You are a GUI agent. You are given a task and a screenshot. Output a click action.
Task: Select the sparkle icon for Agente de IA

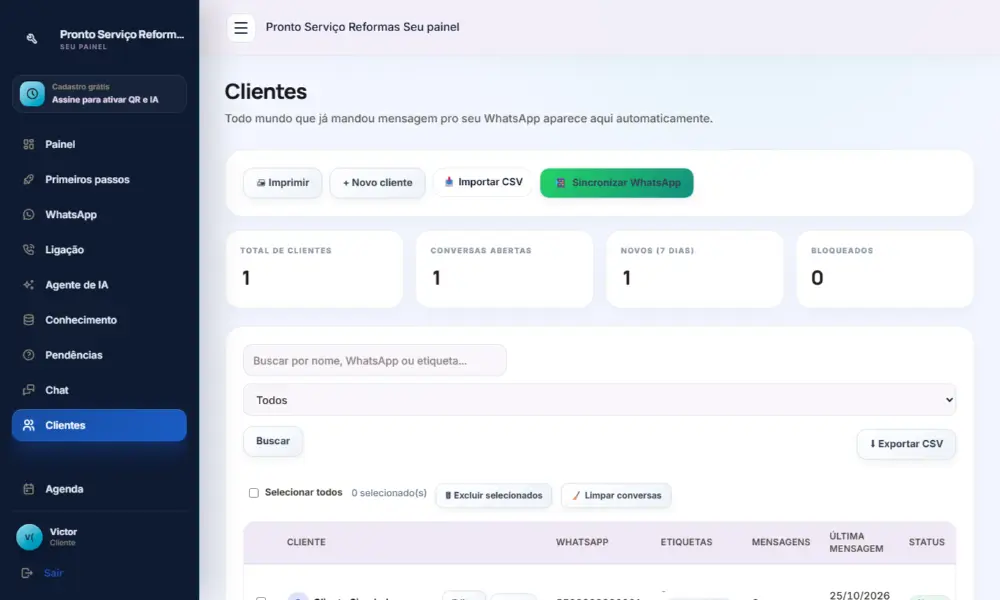(x=29, y=284)
